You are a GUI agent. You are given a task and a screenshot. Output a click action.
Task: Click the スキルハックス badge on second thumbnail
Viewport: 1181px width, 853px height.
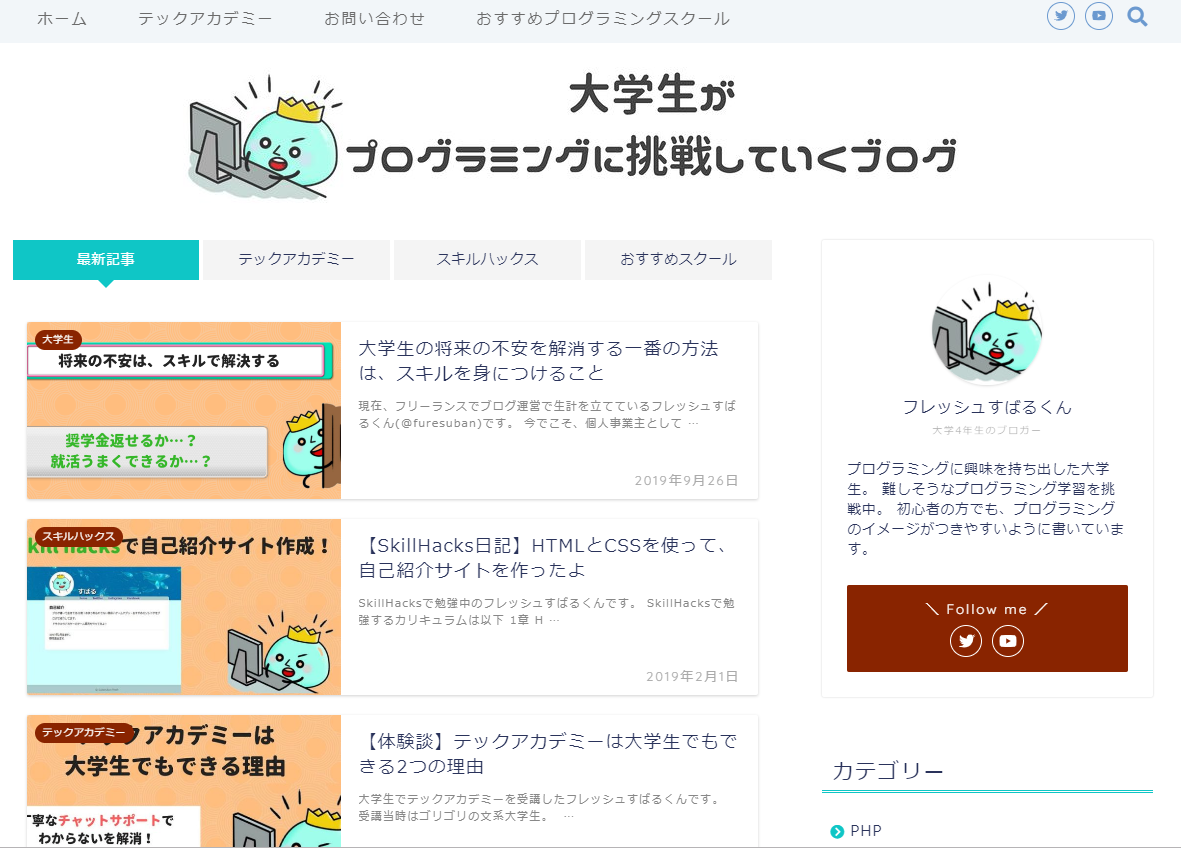pos(78,536)
